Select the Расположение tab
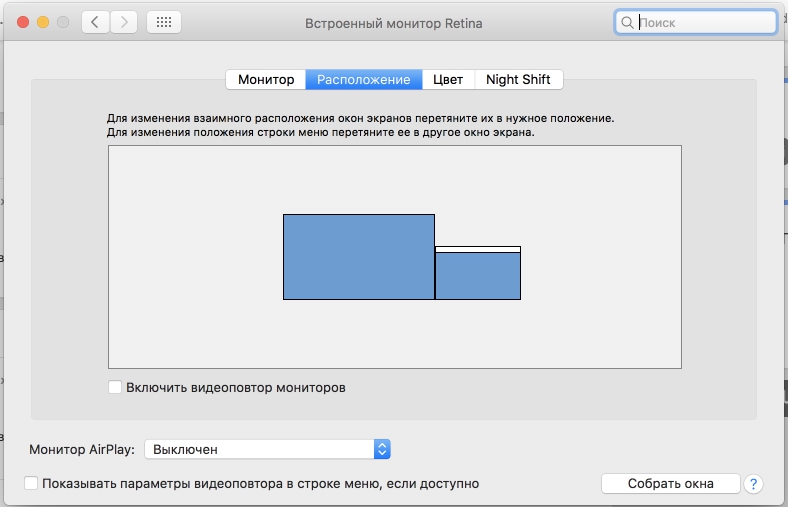 [363, 80]
